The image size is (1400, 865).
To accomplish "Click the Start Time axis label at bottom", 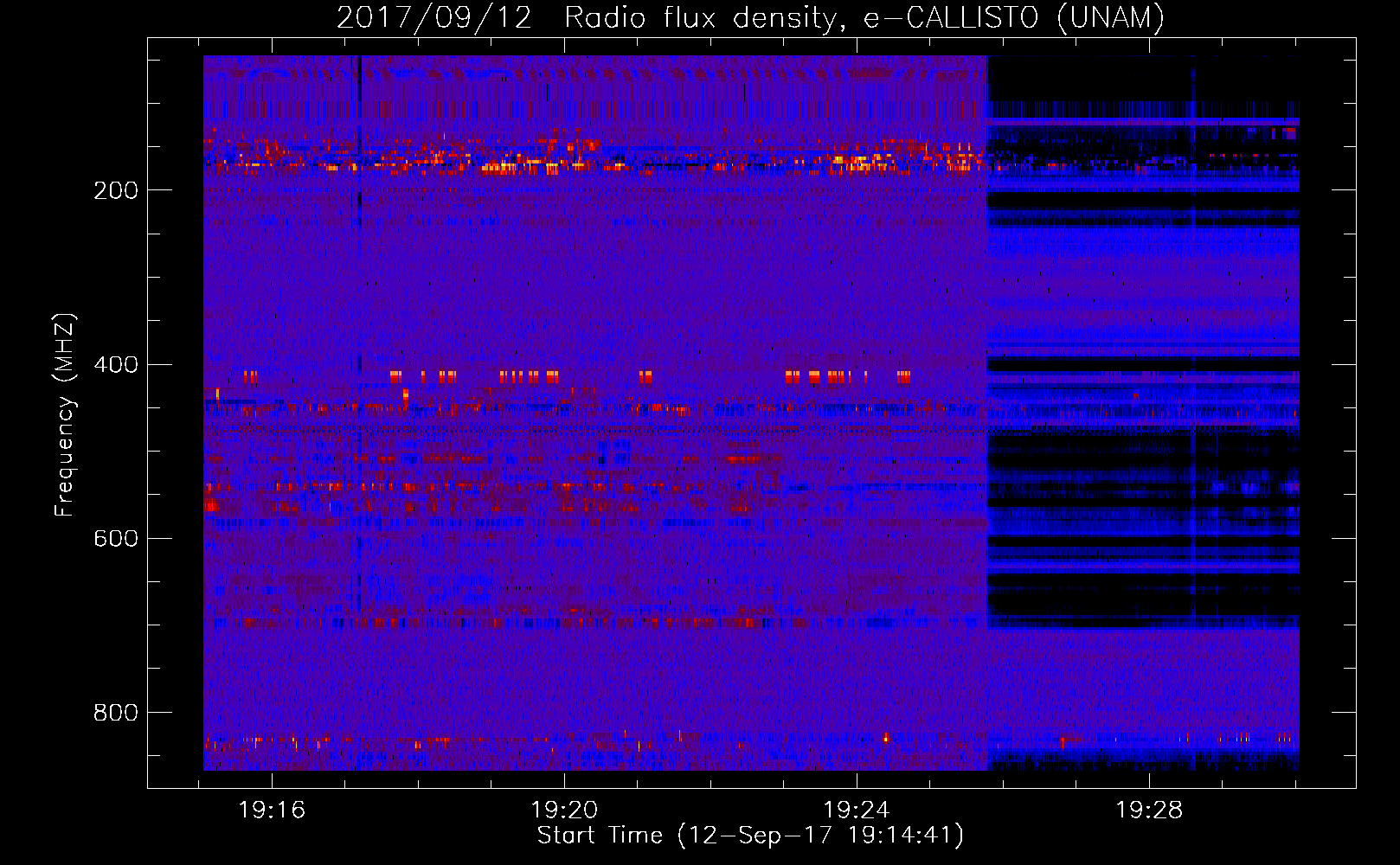I will coord(750,836).
